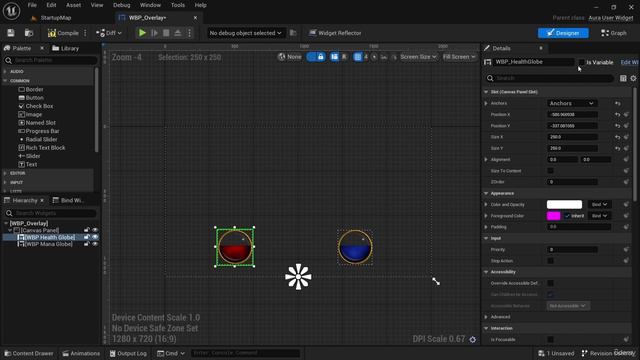Collapse the Canvas Panel hierarchy node
640x360 pixels.
10,231
